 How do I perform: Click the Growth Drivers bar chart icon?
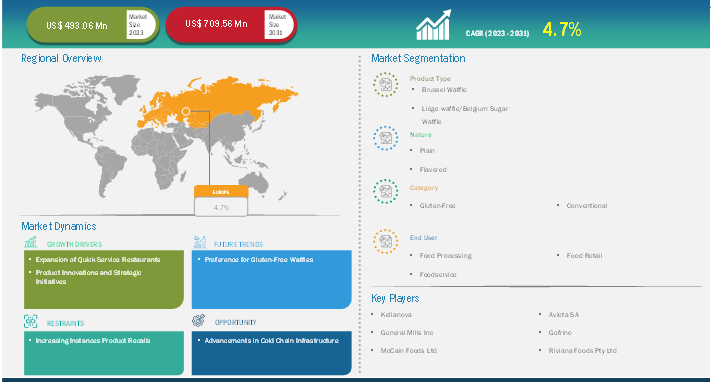[31, 242]
